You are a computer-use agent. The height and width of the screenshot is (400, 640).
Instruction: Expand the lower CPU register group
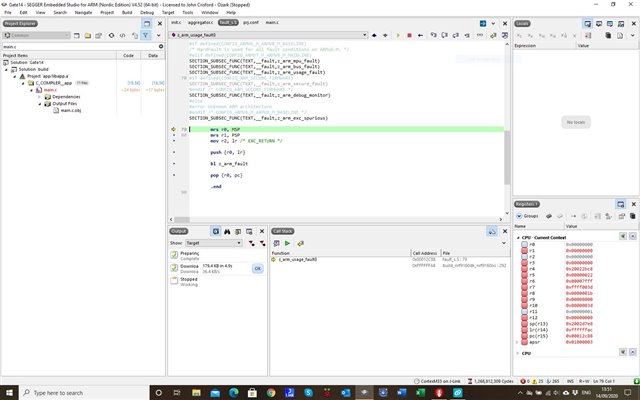click(x=518, y=353)
